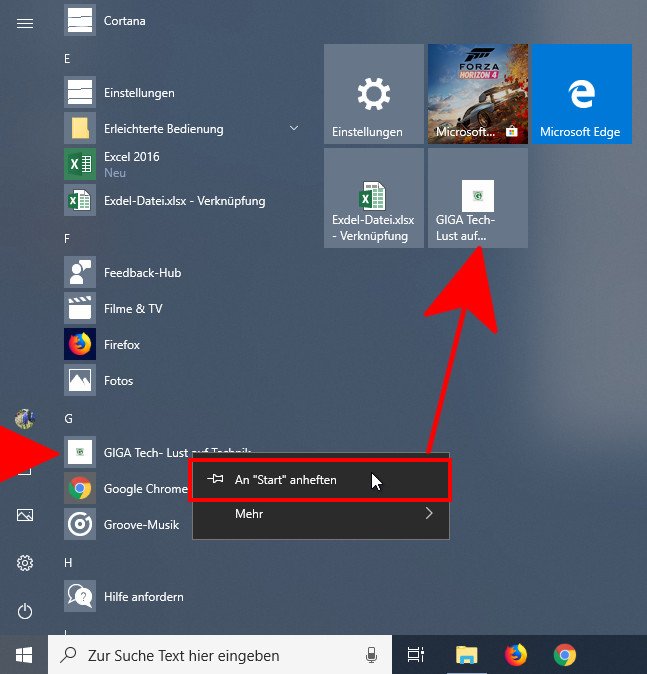This screenshot has width=647, height=674.
Task: Open the Einstellungen tile
Action: tap(374, 94)
